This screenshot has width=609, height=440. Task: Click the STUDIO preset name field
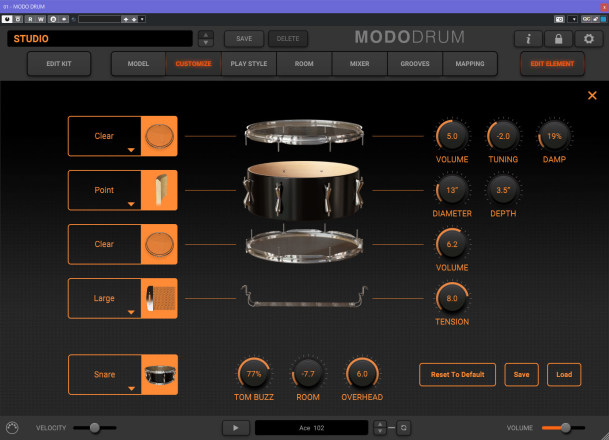(x=99, y=39)
